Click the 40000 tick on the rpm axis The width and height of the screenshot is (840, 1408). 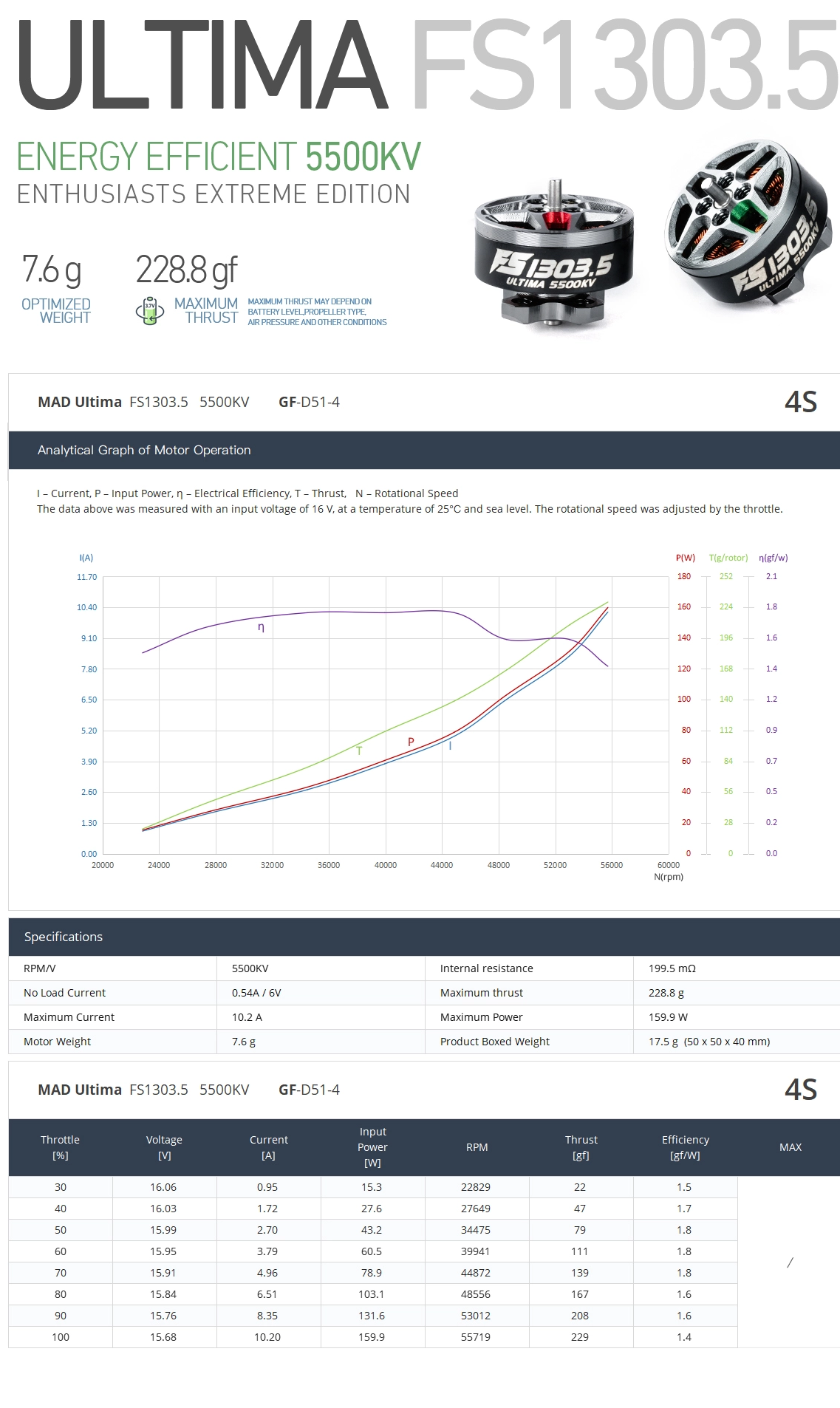tap(386, 865)
